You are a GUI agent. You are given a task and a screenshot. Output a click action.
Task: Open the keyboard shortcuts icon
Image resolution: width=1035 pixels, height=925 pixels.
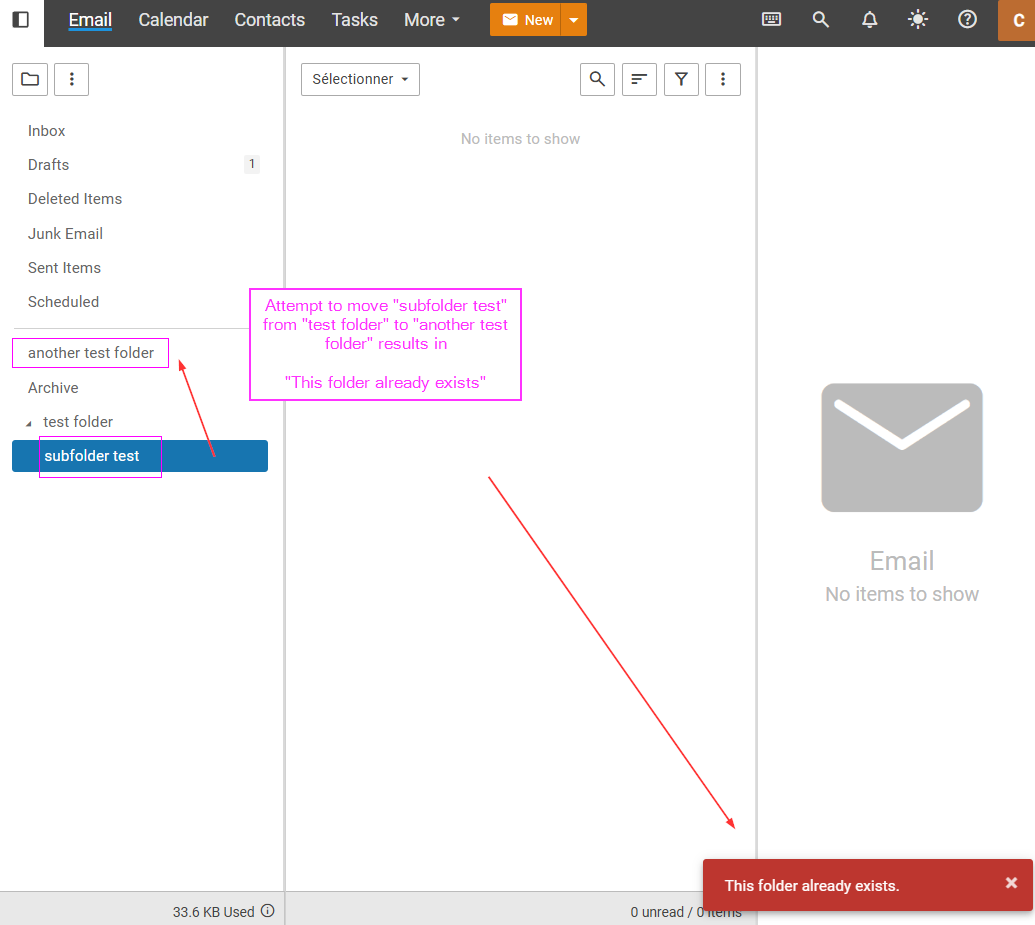(x=771, y=20)
